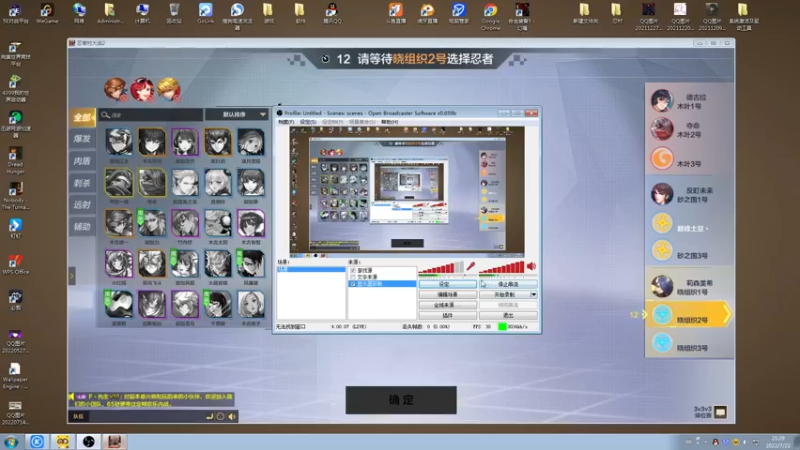Select the 爆发 category tab

(x=83, y=139)
